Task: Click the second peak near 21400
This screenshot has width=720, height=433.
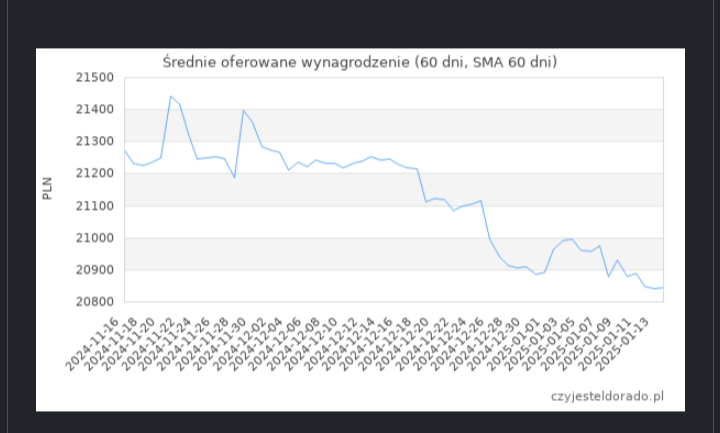Action: pos(243,111)
